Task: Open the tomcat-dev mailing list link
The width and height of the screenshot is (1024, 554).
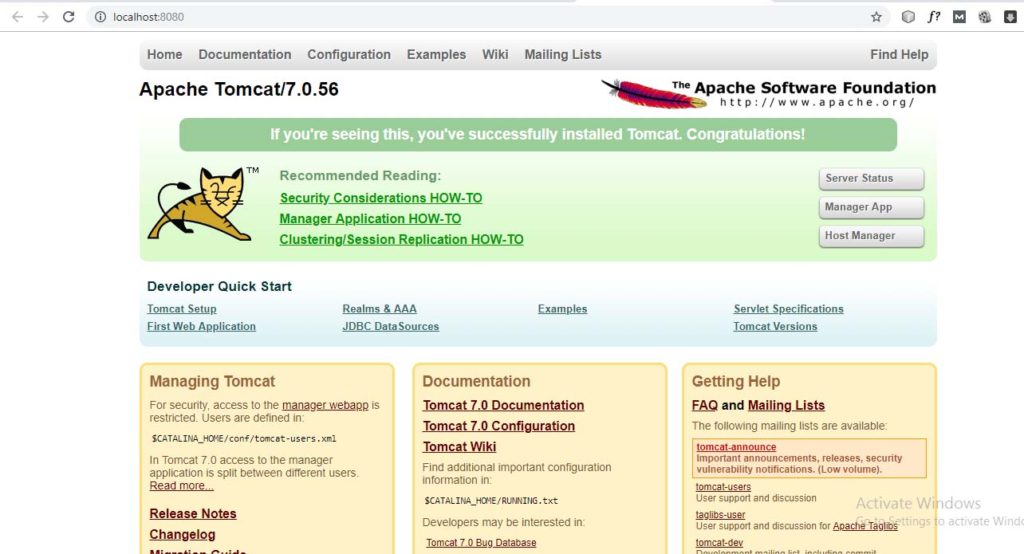Action: tap(719, 544)
